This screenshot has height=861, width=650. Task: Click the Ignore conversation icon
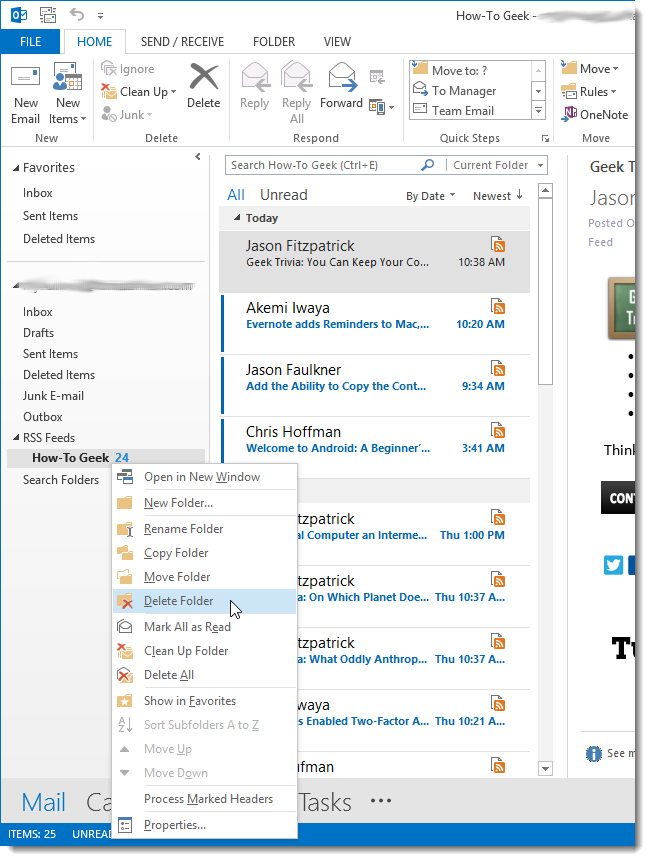(109, 69)
